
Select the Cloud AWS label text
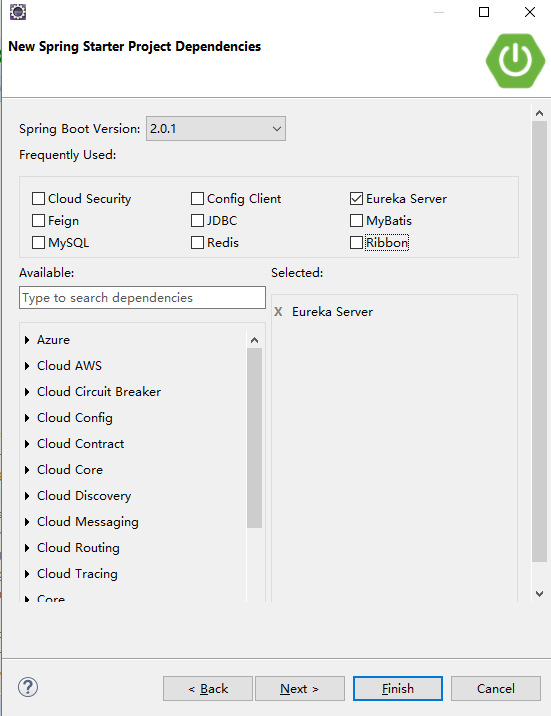click(69, 366)
